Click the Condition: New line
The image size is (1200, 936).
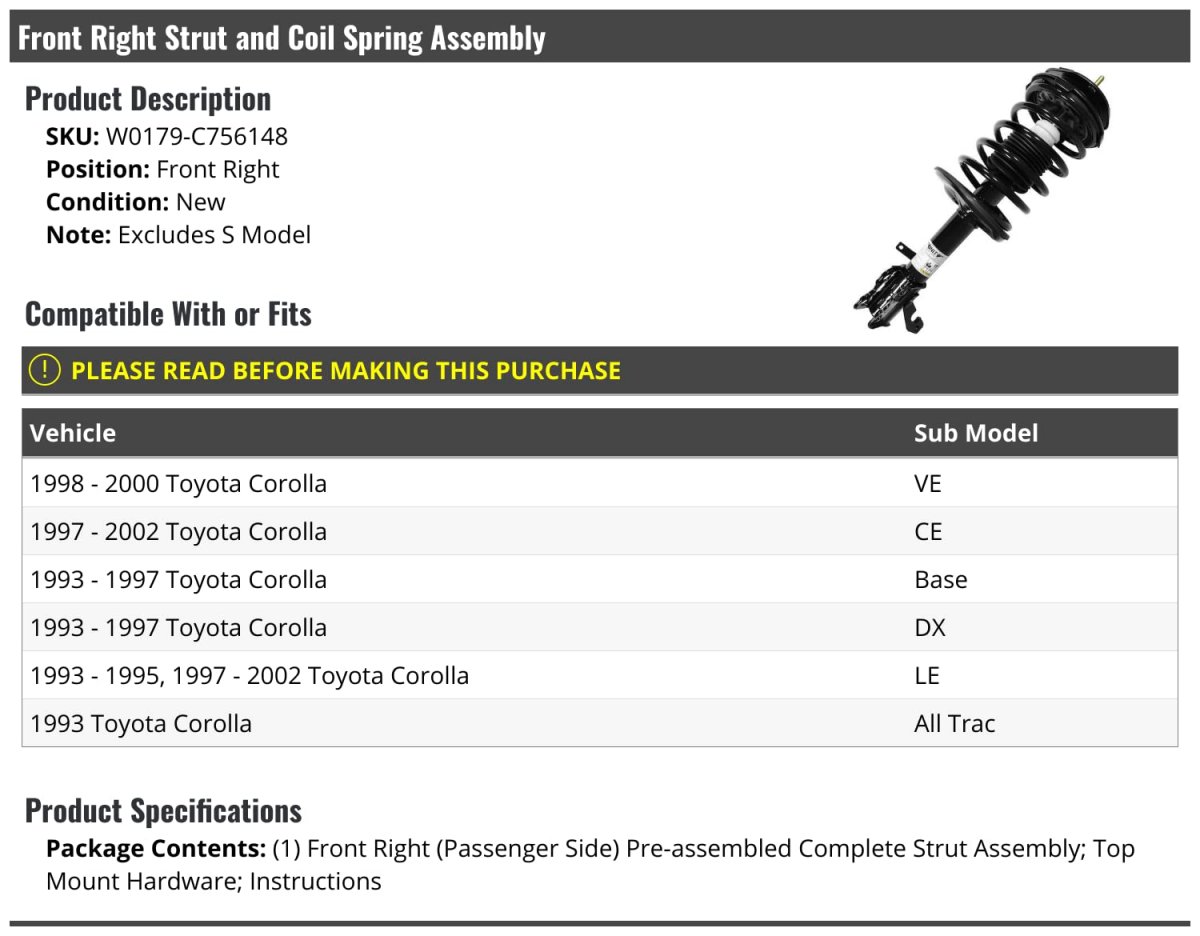[x=136, y=202]
